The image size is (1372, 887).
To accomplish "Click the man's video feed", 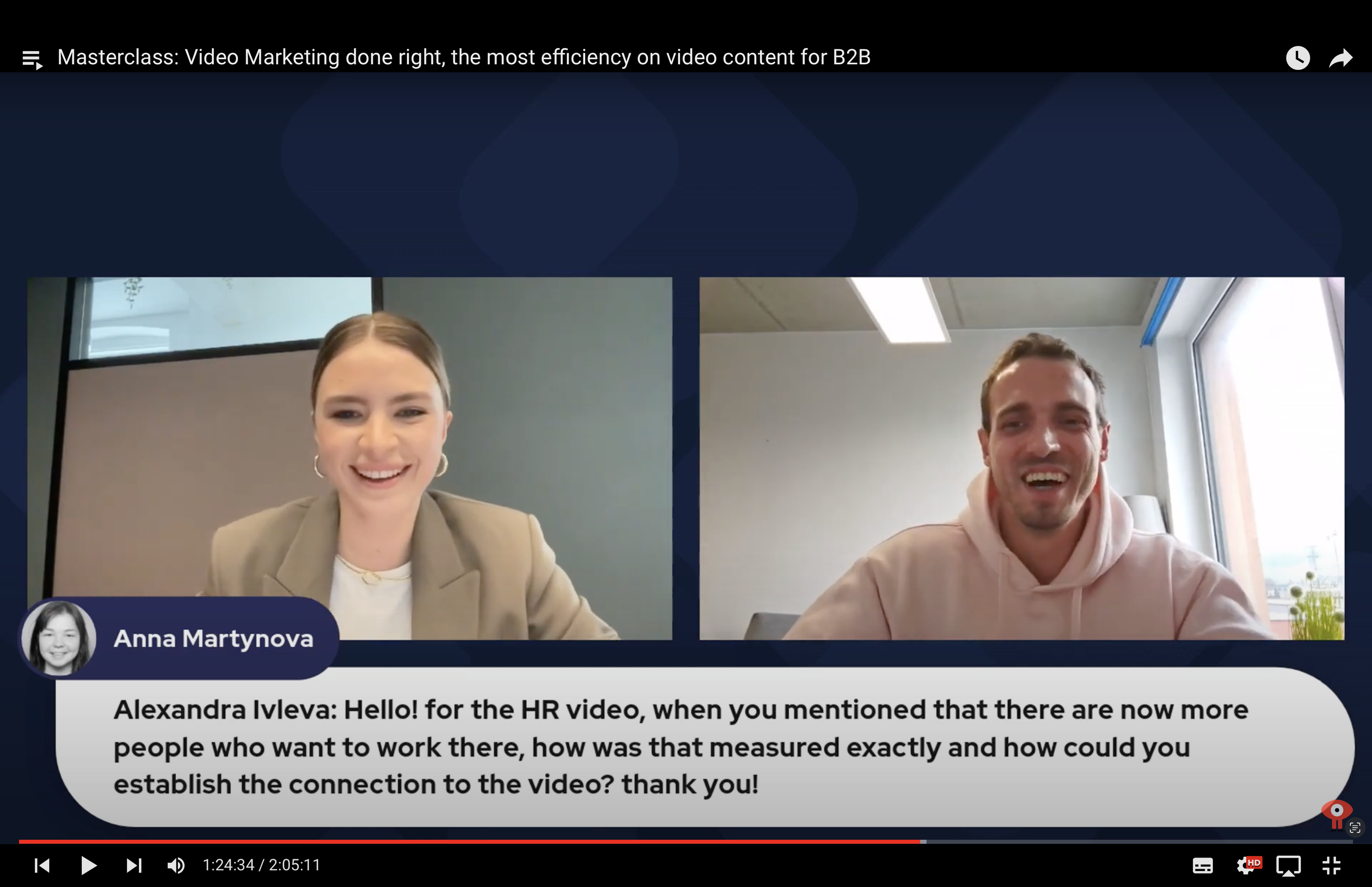I will pos(1021,458).
